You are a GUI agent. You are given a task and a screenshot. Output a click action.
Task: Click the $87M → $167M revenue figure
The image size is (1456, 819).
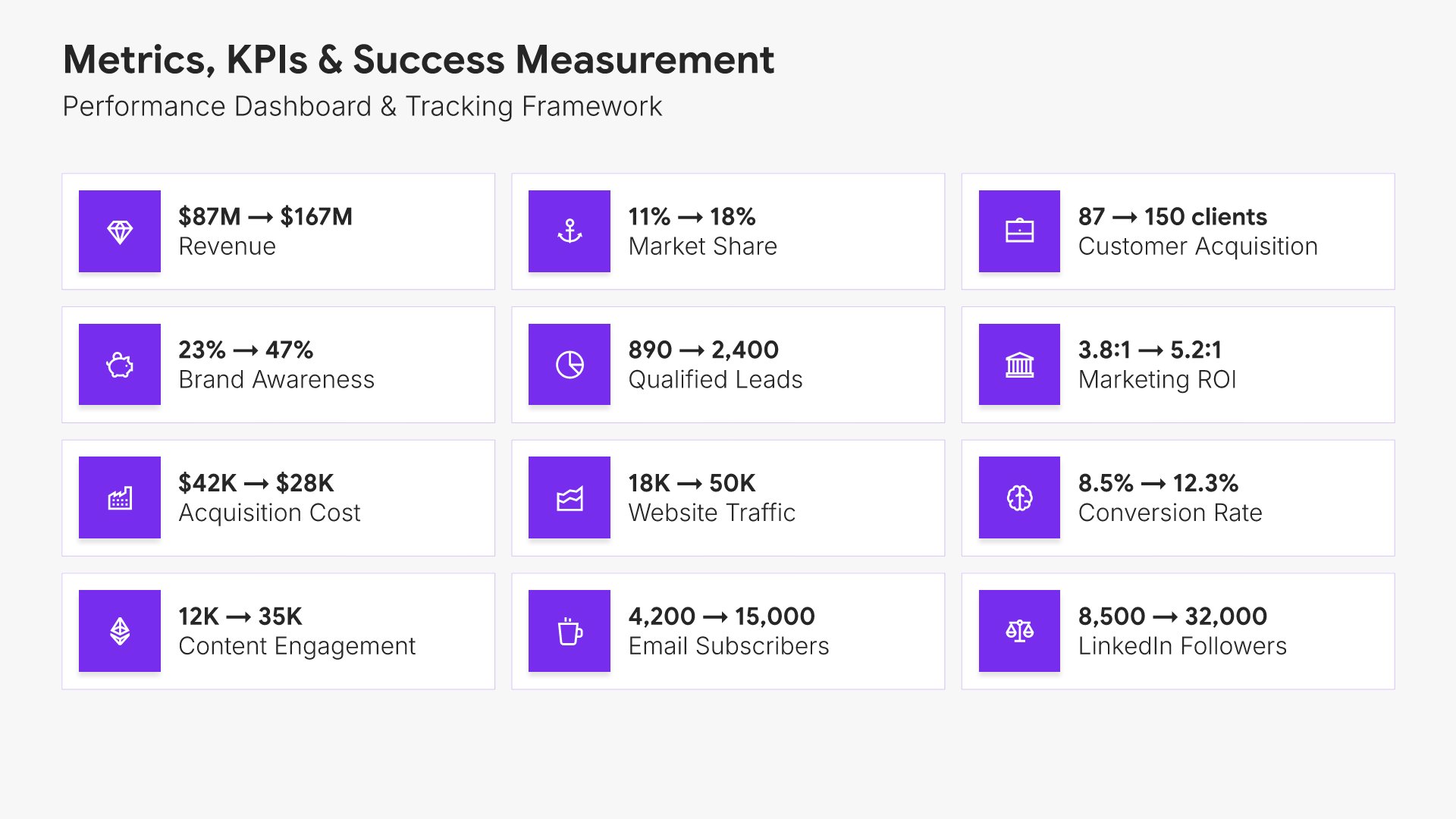265,217
